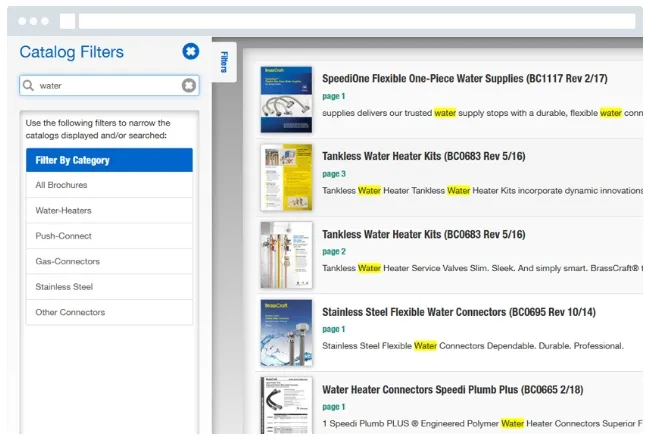Filter by Gas-Connectors category
652x441 pixels.
pos(109,261)
